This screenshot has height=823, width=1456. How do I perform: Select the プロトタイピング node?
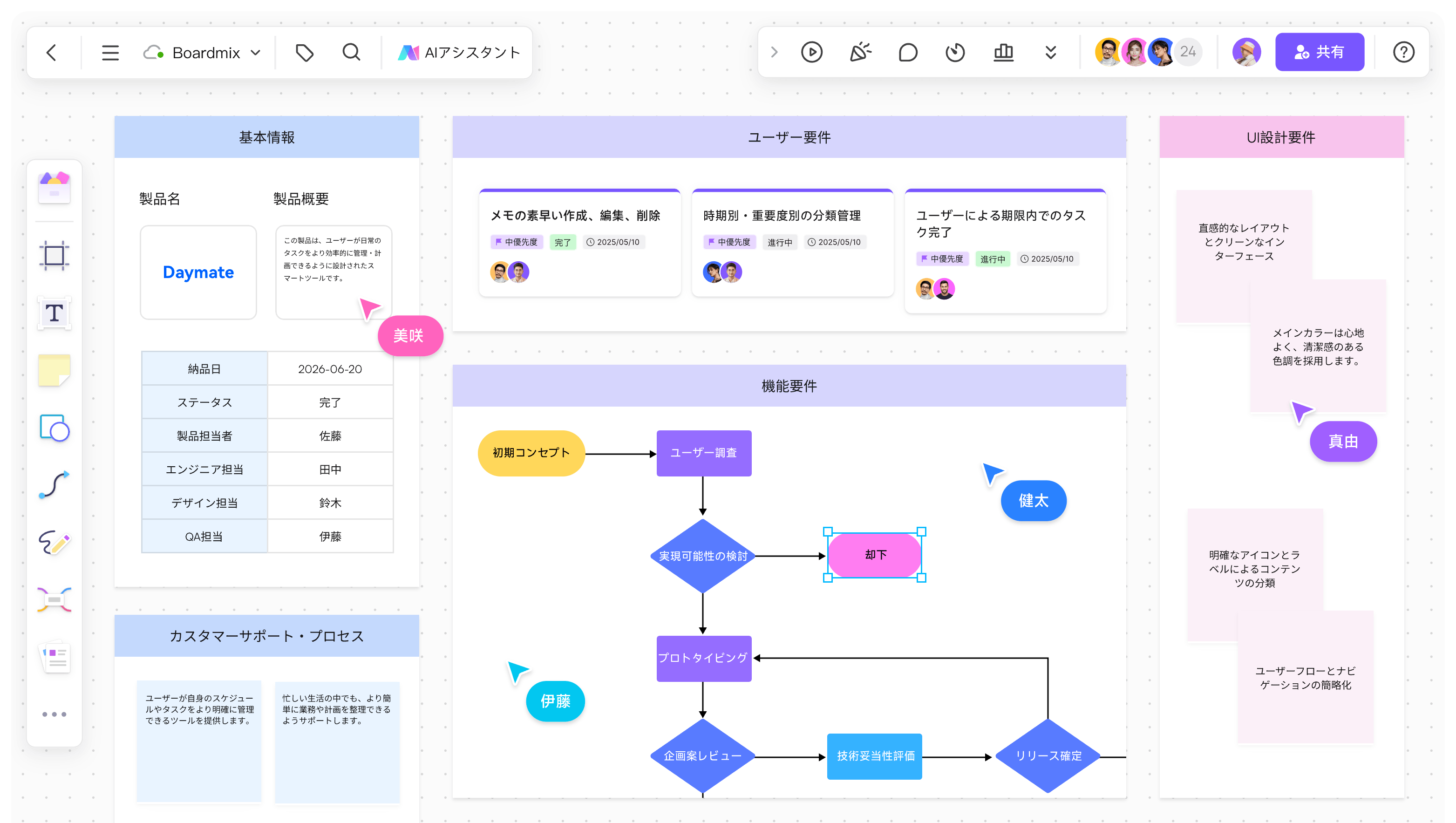[x=704, y=659]
